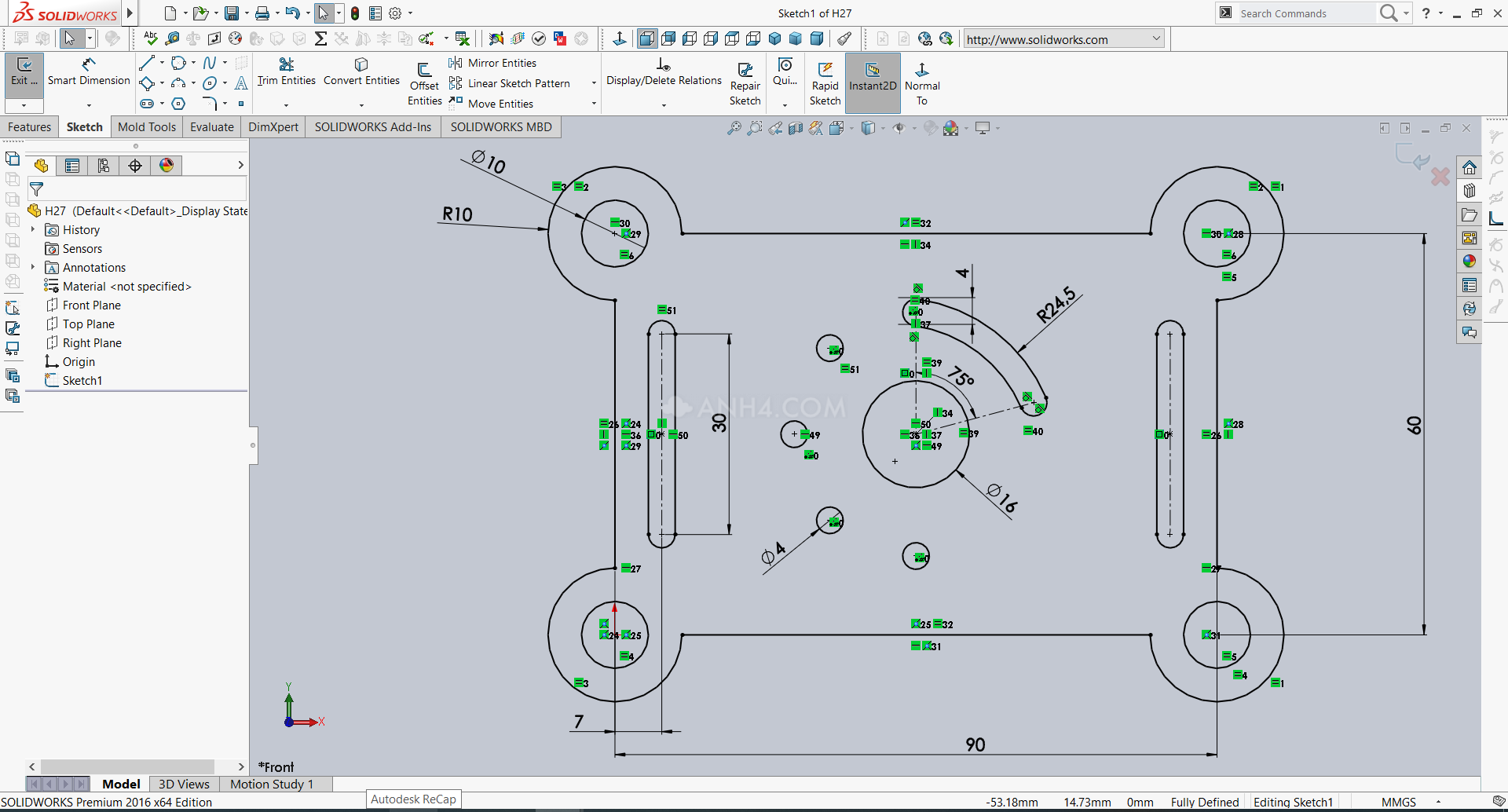Click the Undo icon
Image resolution: width=1508 pixels, height=812 pixels.
point(292,13)
